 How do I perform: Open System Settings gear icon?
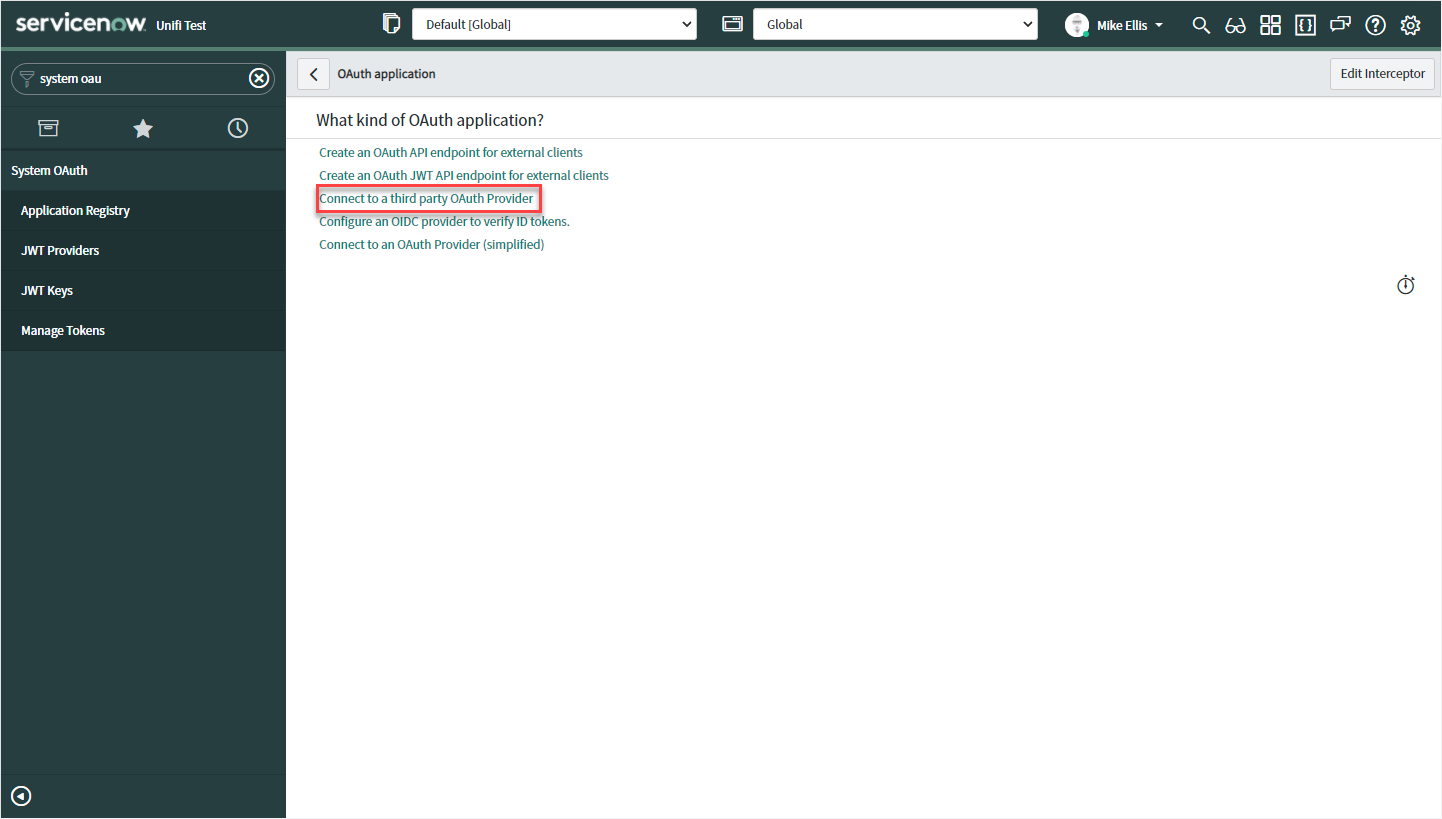click(x=1410, y=25)
